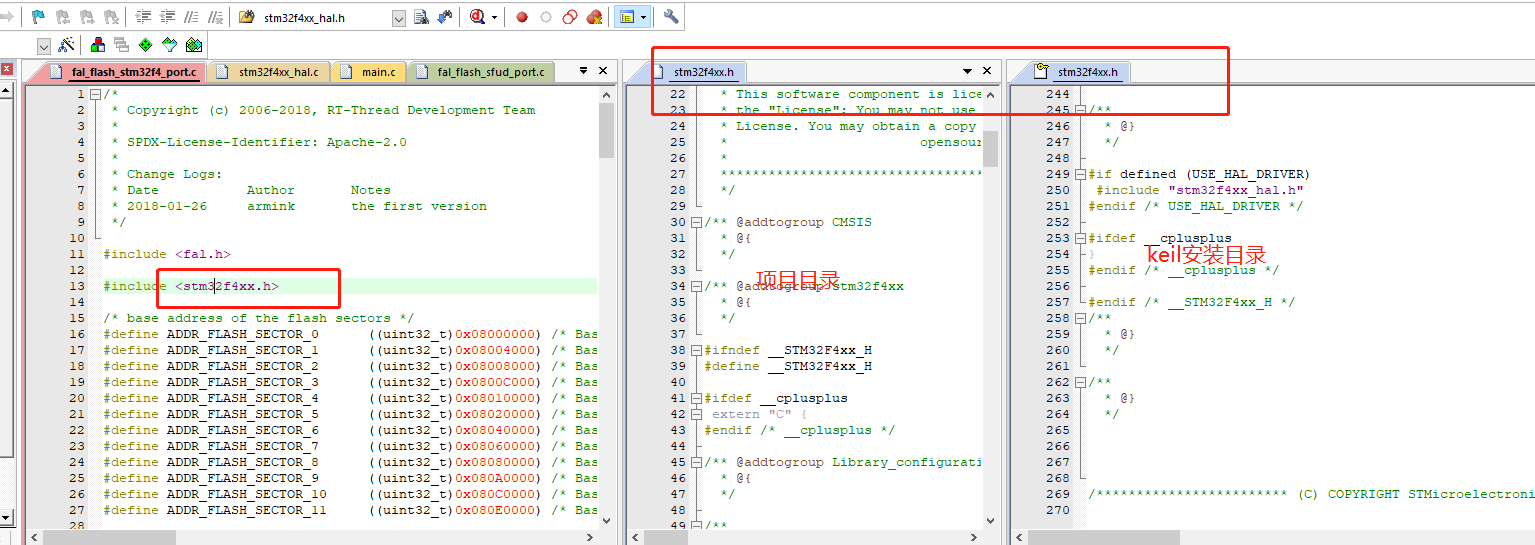
Task: Toggle bookmark on current line (blue flag icon)
Action: tap(39, 17)
